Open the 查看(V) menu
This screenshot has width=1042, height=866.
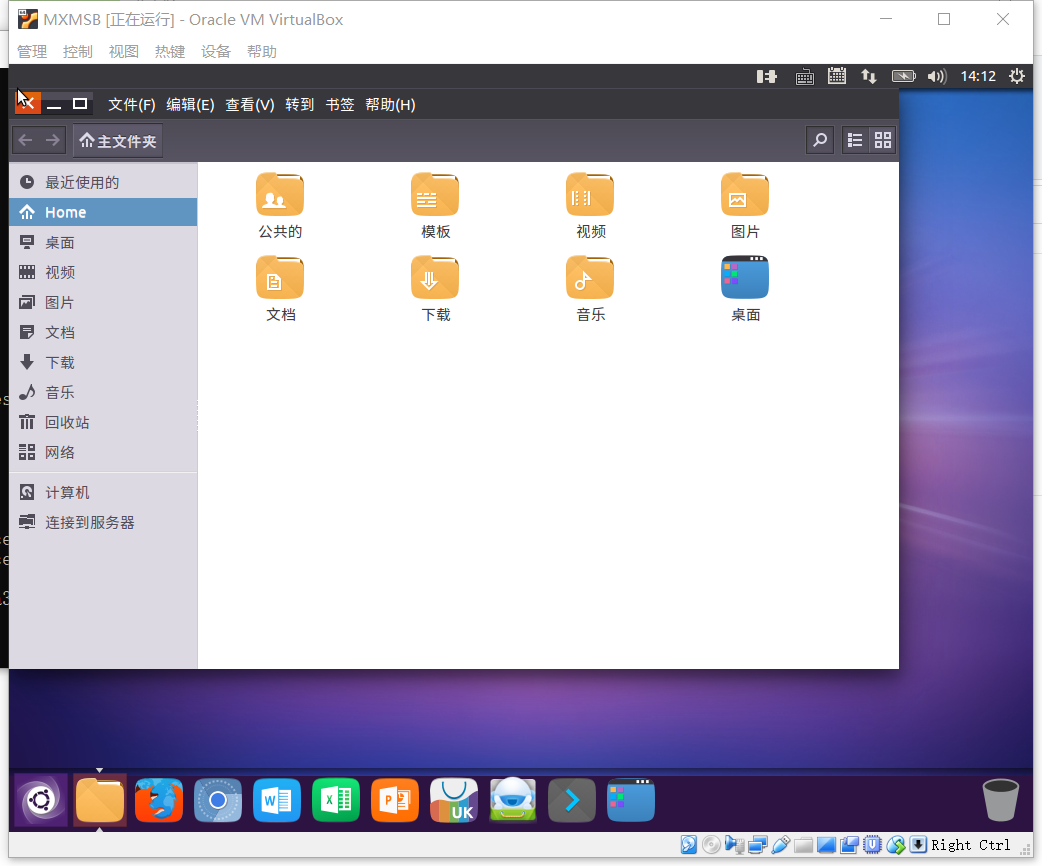[x=249, y=105]
